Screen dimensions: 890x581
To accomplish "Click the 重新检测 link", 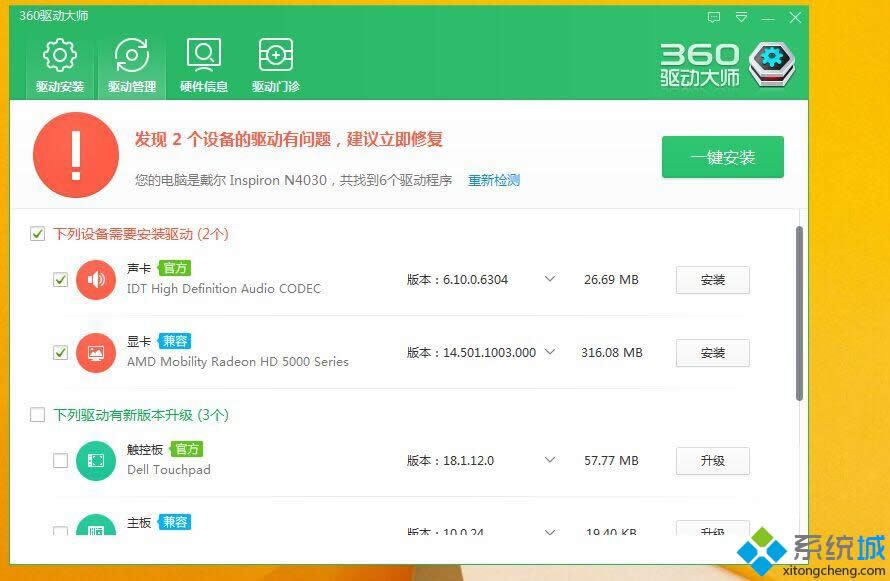I will 494,180.
